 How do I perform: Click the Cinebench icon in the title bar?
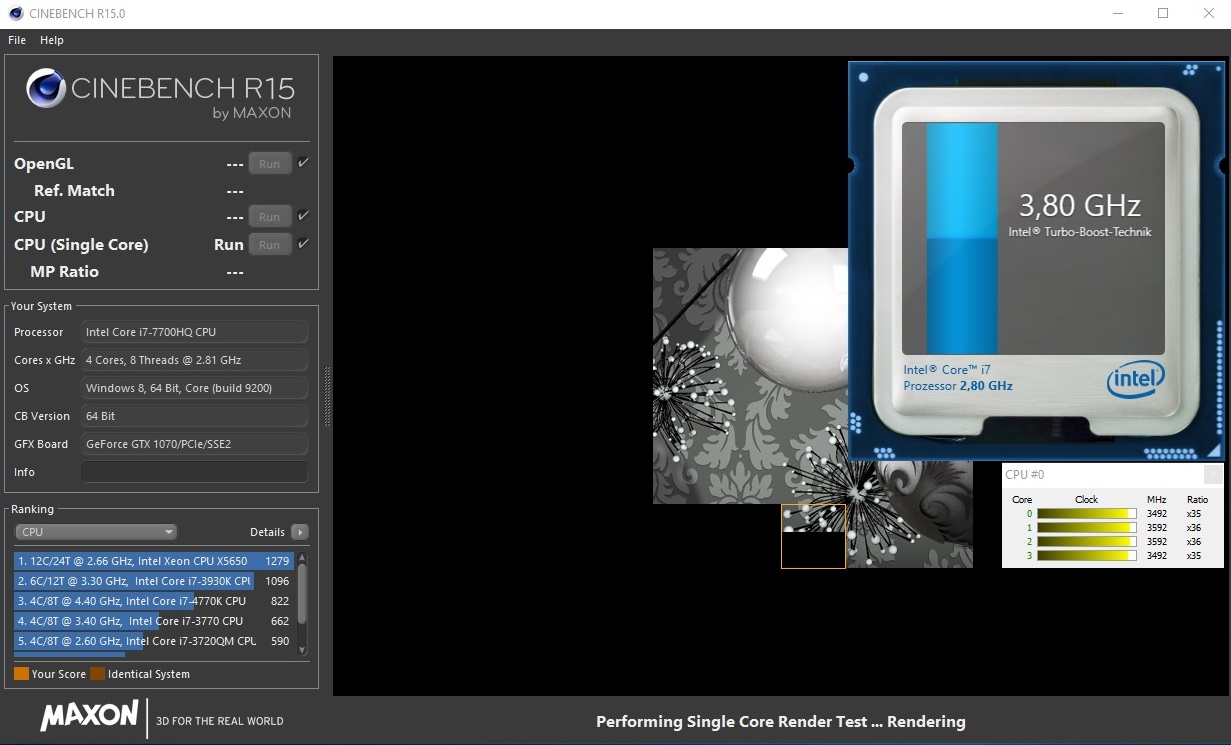[15, 14]
